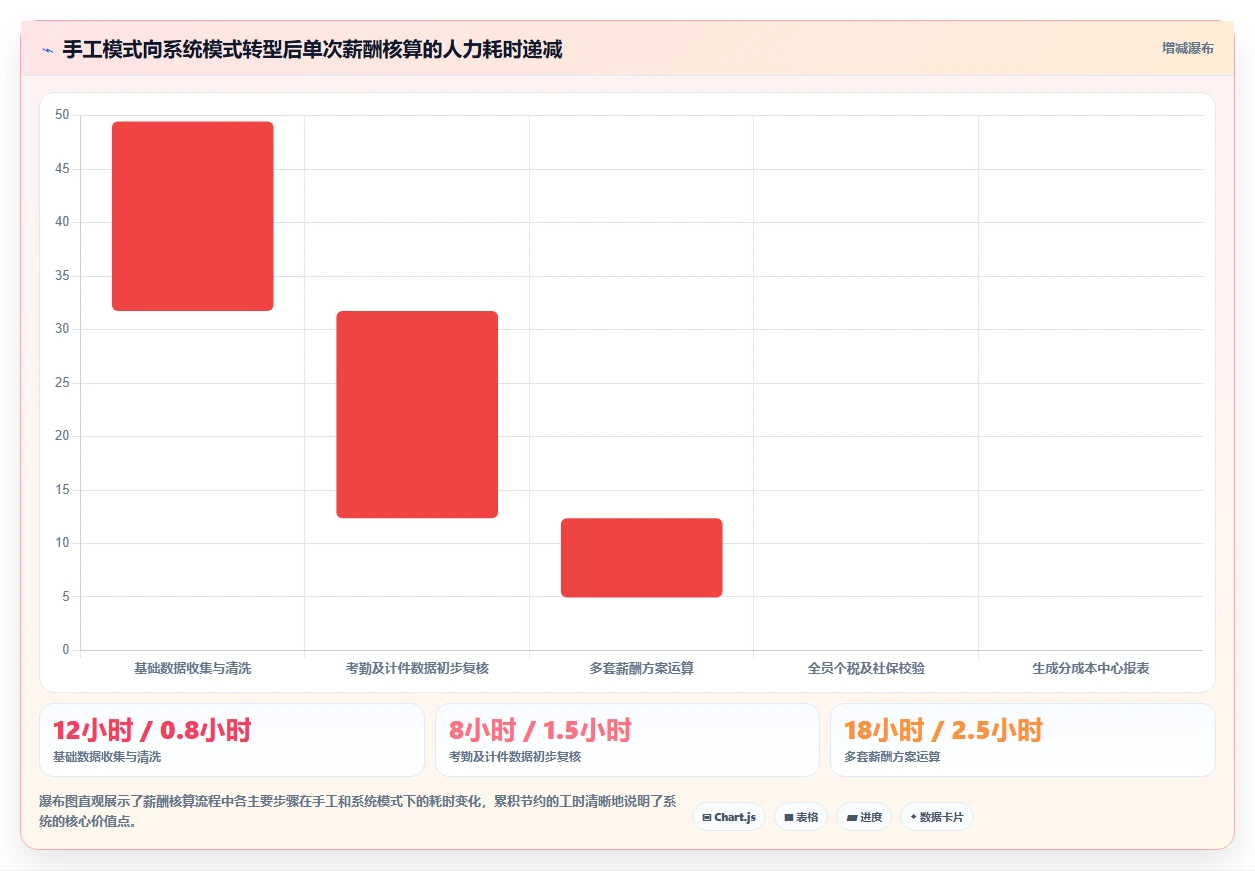Click y-axis value 15
Screen dimensions: 1255x871
point(62,490)
